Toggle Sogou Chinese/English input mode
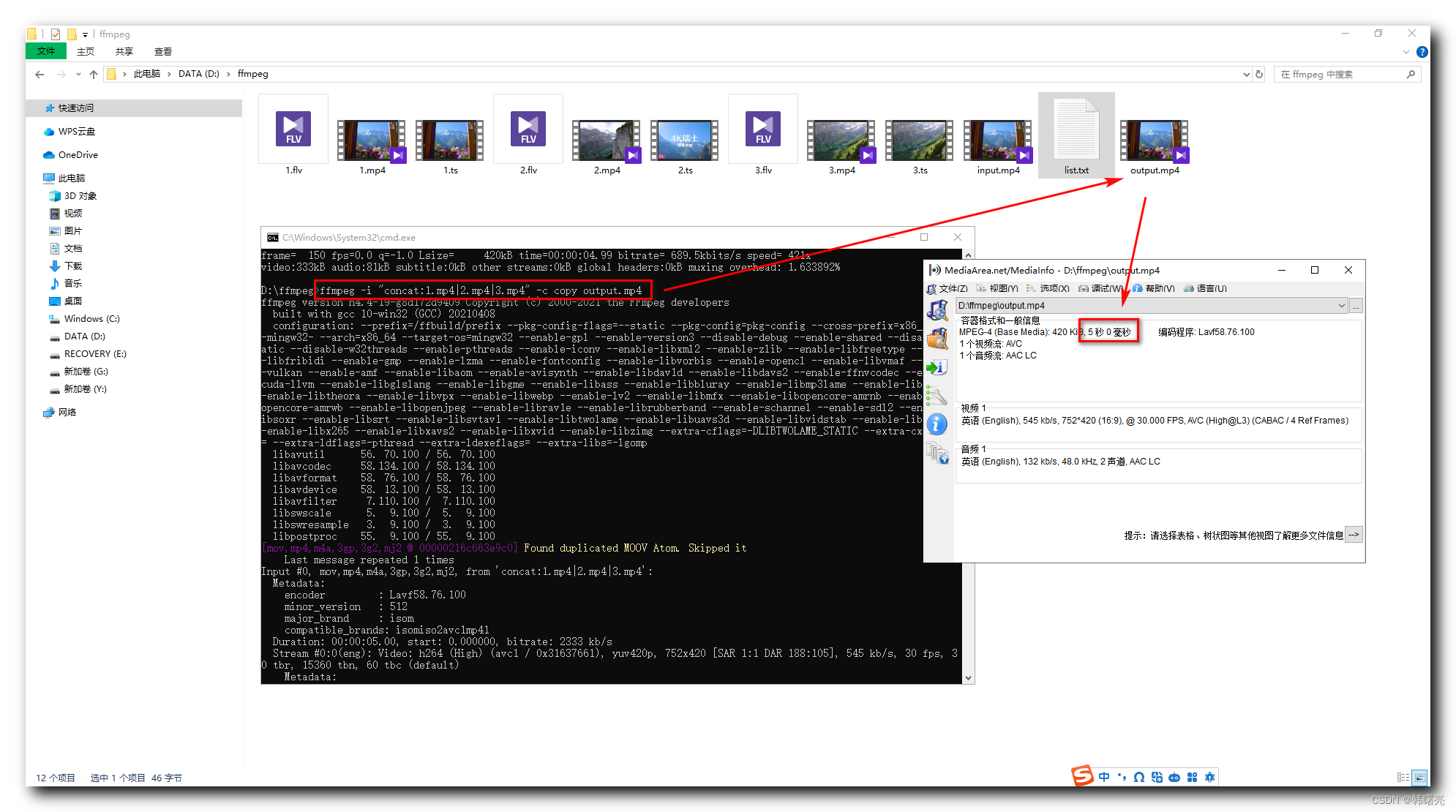 click(1104, 777)
